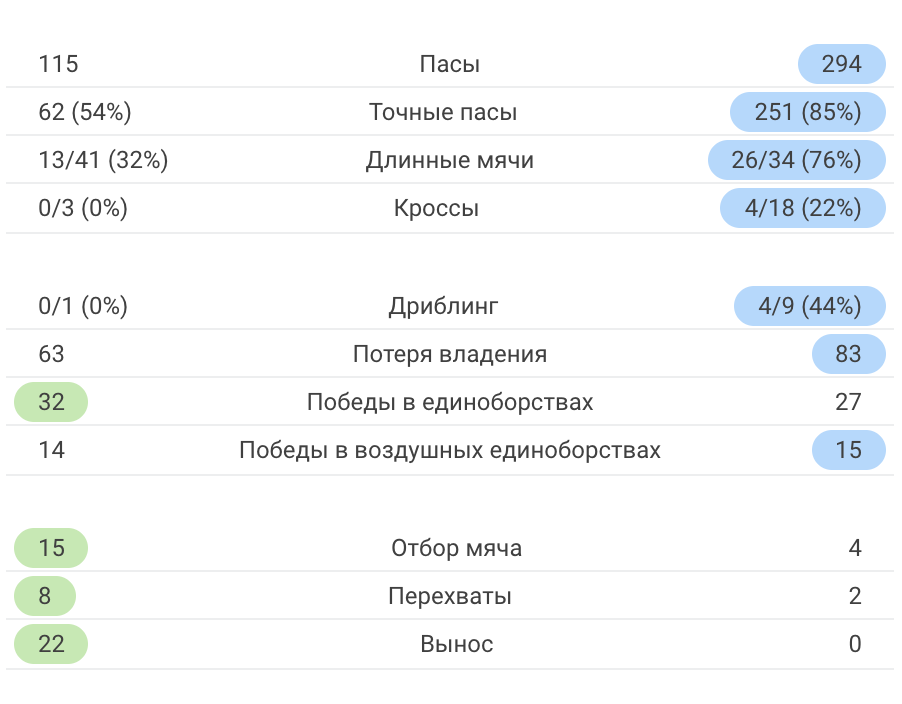This screenshot has height=704, width=902.
Task: Select the Длинные мячи label
Action: [450, 160]
